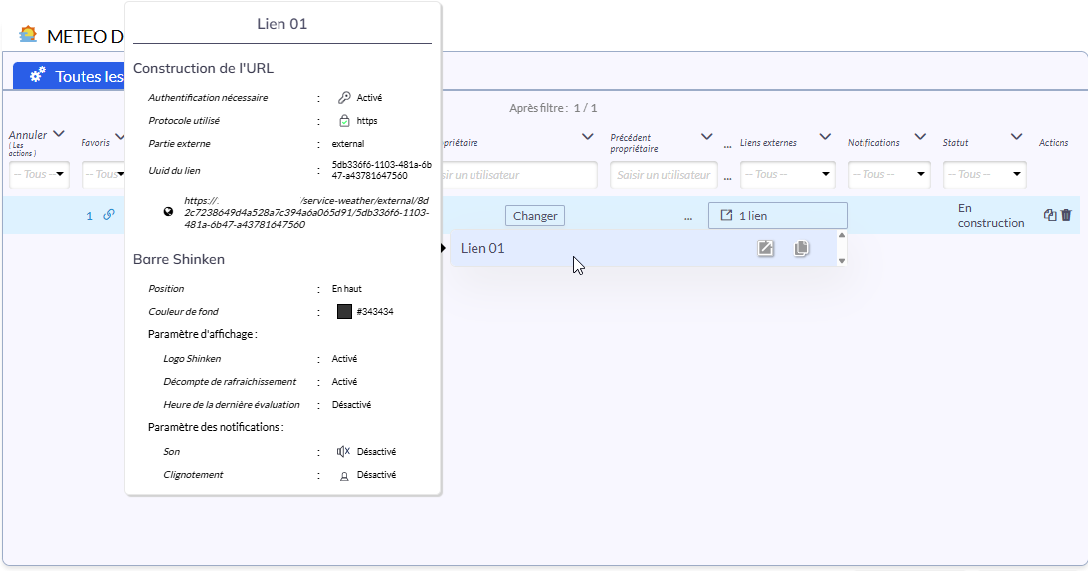This screenshot has width=1088, height=571.
Task: Click the globe icon beside the URL
Action: 168,212
